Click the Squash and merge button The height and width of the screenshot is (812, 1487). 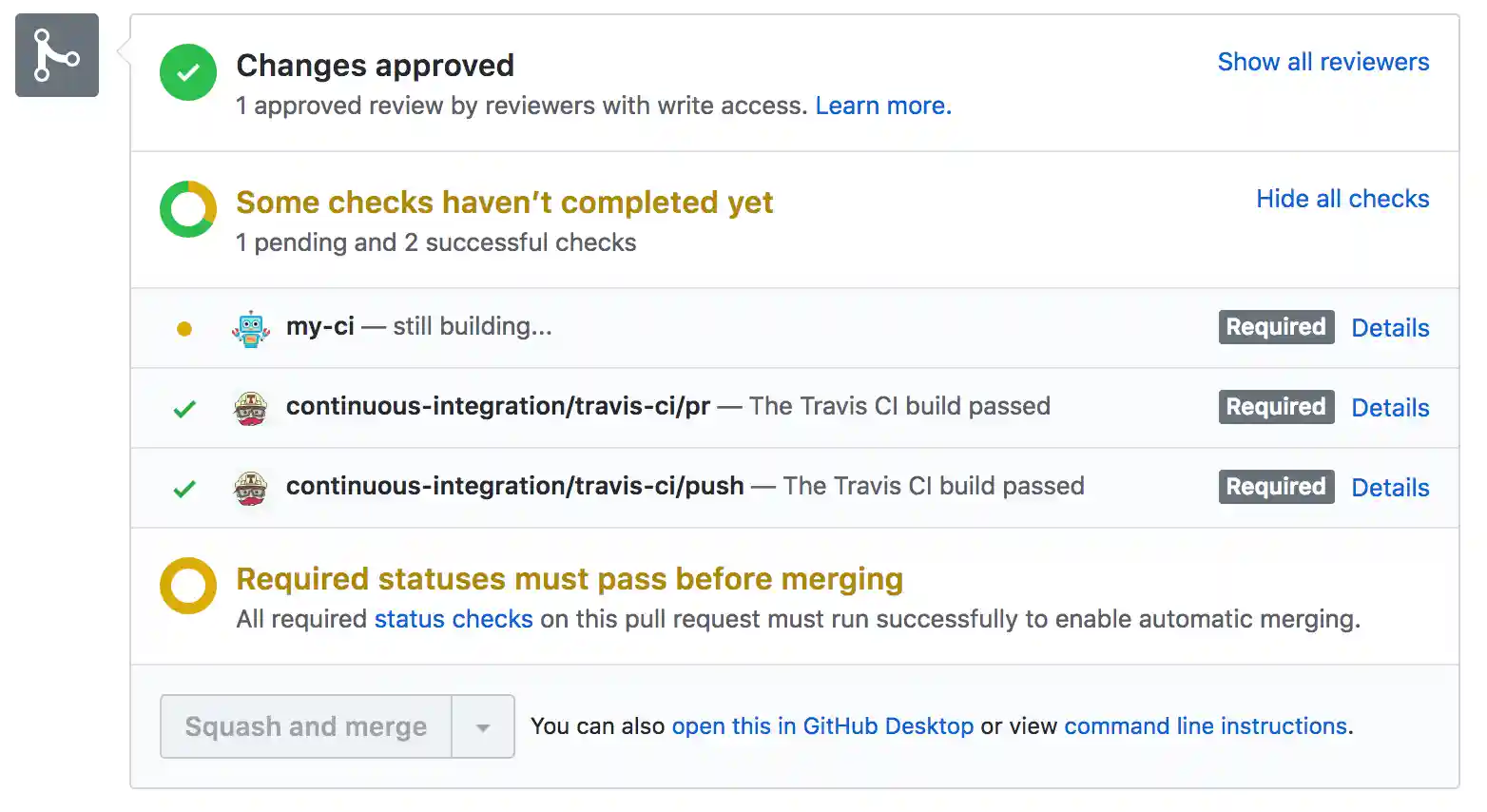point(304,726)
